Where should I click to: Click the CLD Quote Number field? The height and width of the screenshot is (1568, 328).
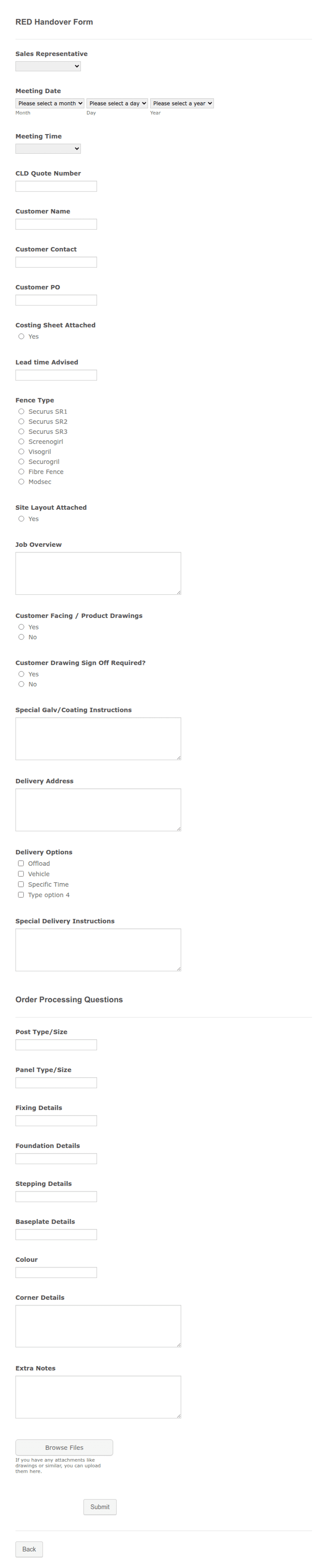(x=56, y=186)
